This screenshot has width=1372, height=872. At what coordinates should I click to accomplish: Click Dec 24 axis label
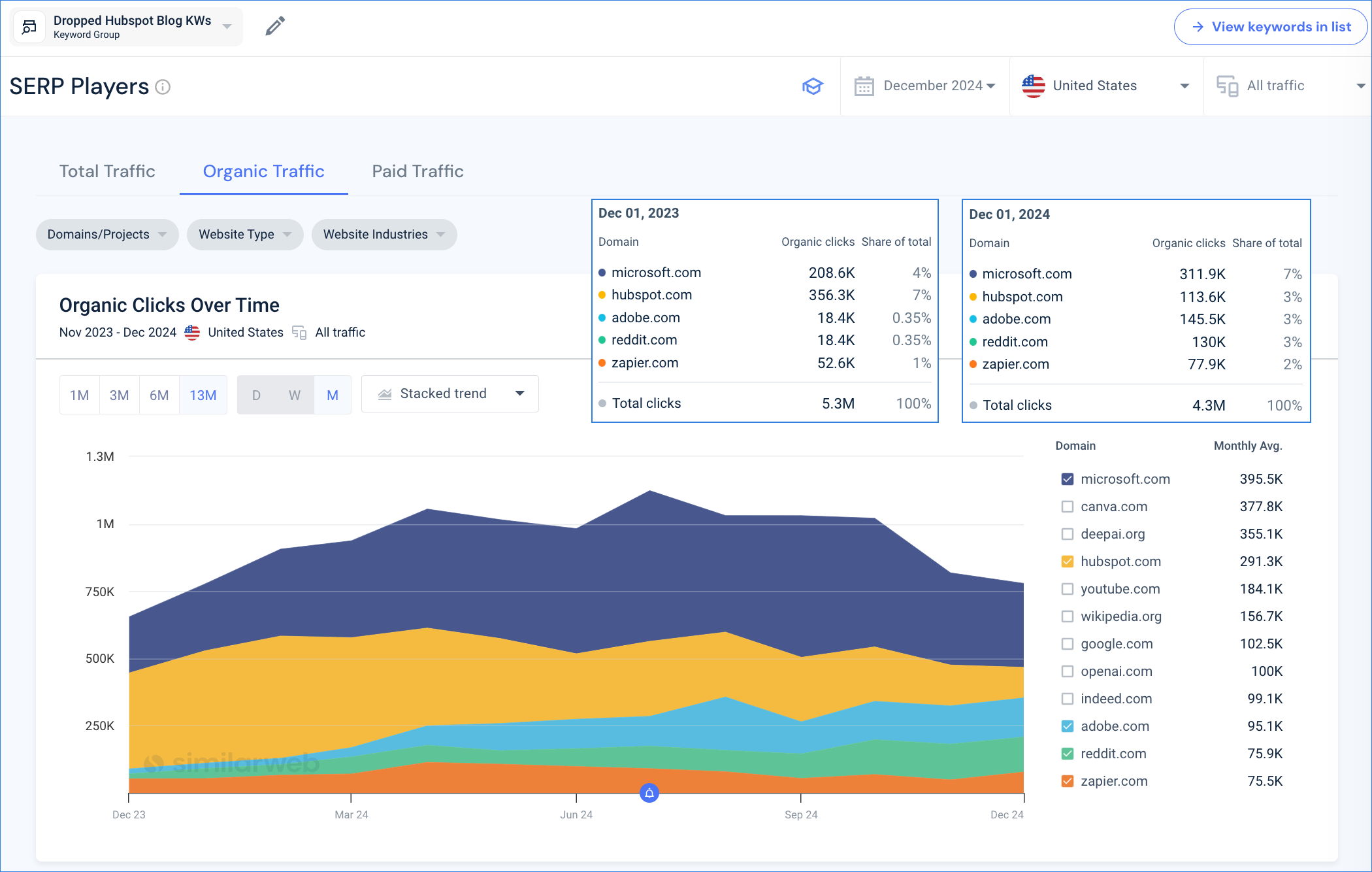coord(1007,814)
